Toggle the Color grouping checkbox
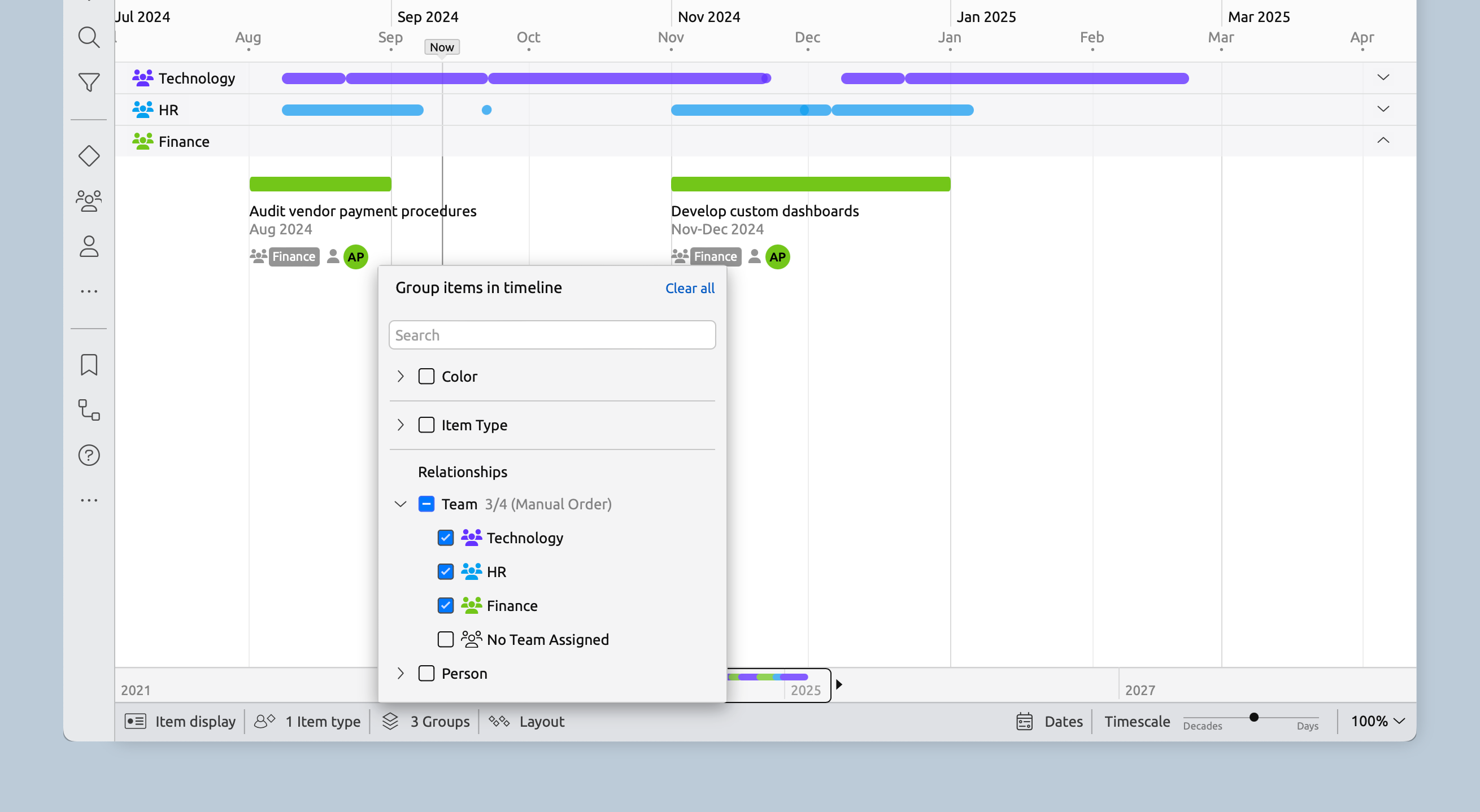Screen dimensions: 1480x812 (x=426, y=376)
